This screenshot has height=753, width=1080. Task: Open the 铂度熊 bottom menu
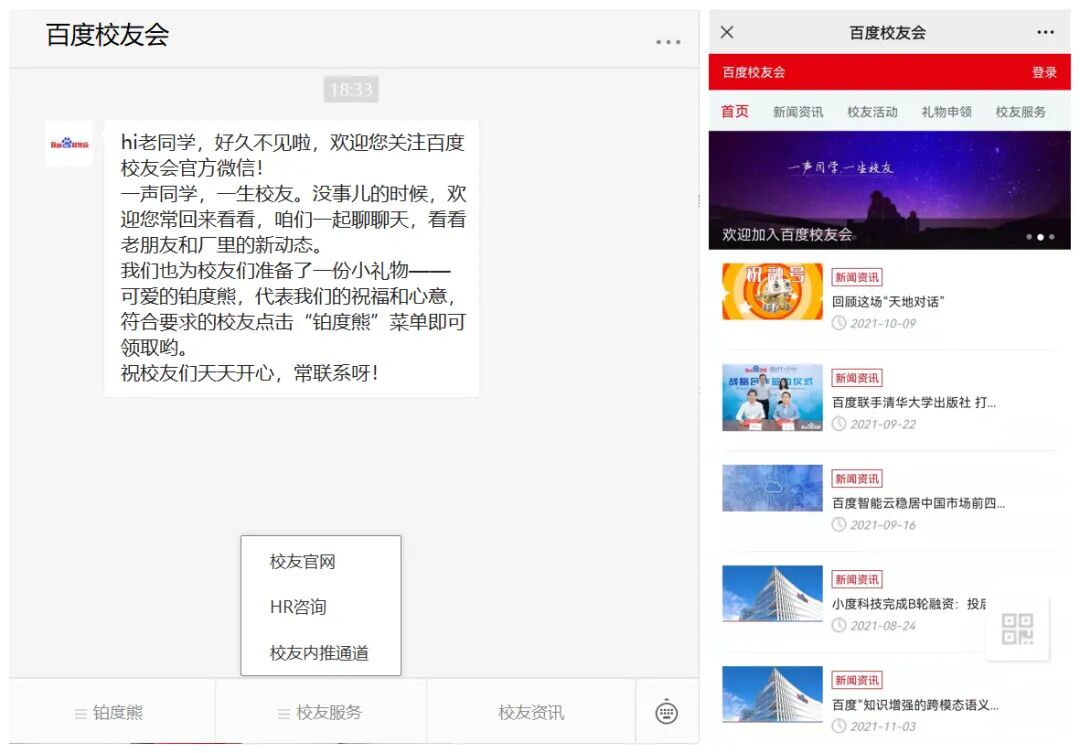(x=110, y=712)
